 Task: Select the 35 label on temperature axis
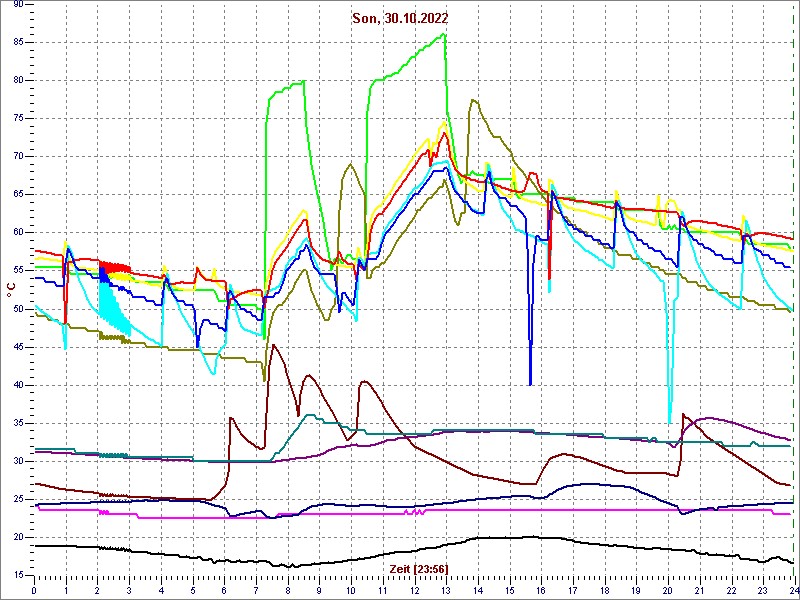pyautogui.click(x=18, y=423)
